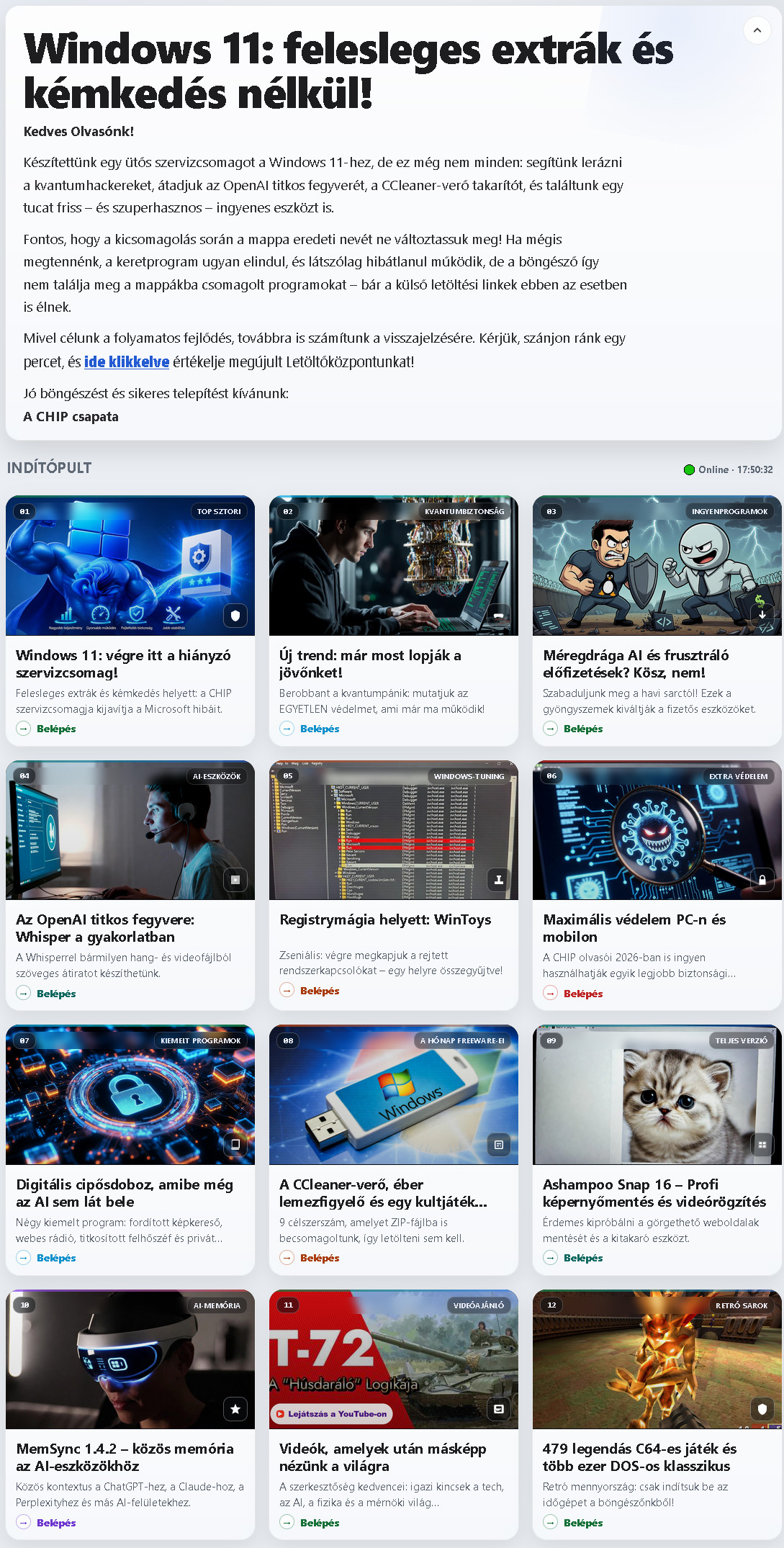Click the grid badge icon on the kitten image

coord(762,1144)
